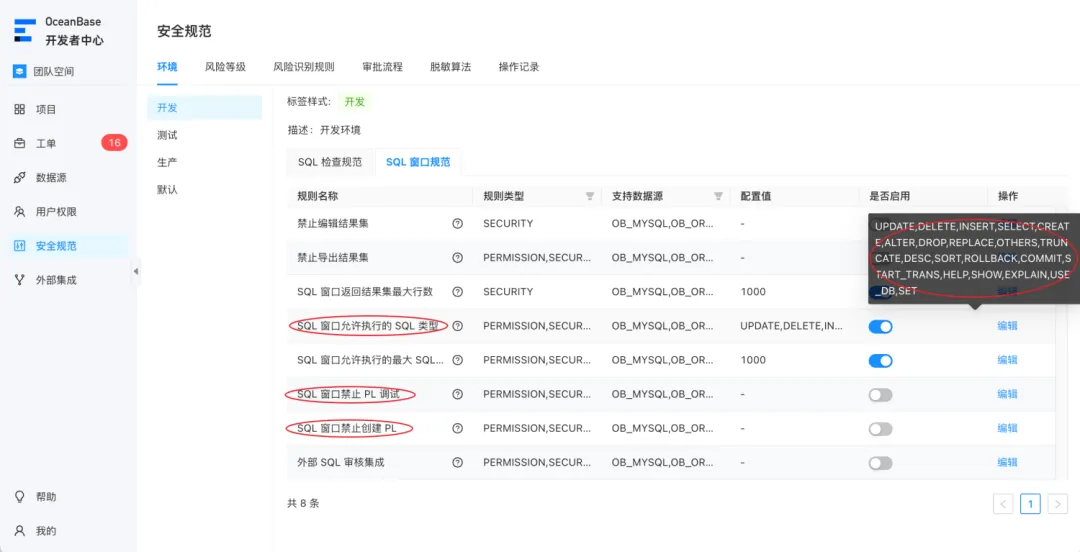Click the red 16 badge on 工单
Viewport: 1080px width, 552px height.
pos(114,143)
